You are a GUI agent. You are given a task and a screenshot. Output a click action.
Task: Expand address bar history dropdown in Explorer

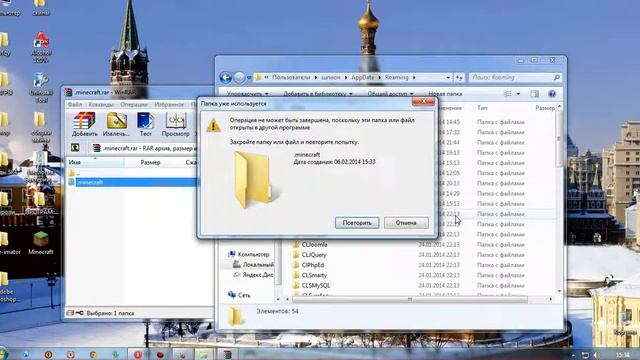click(448, 78)
